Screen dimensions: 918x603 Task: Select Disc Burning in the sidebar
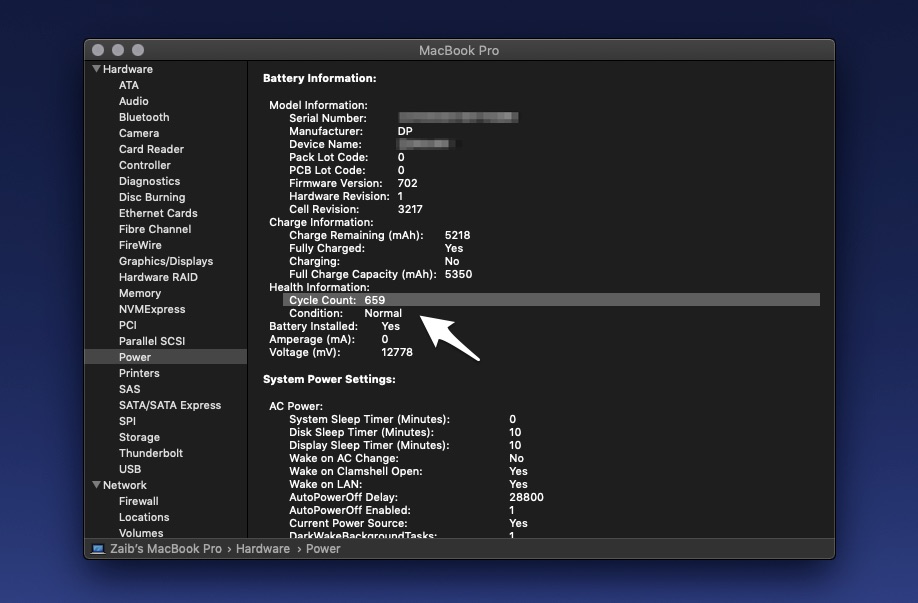(x=152, y=197)
